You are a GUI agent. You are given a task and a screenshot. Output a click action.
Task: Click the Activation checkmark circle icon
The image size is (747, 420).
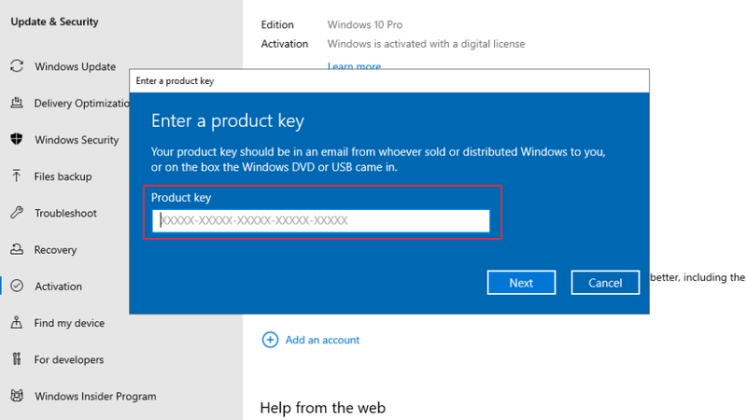tap(16, 286)
